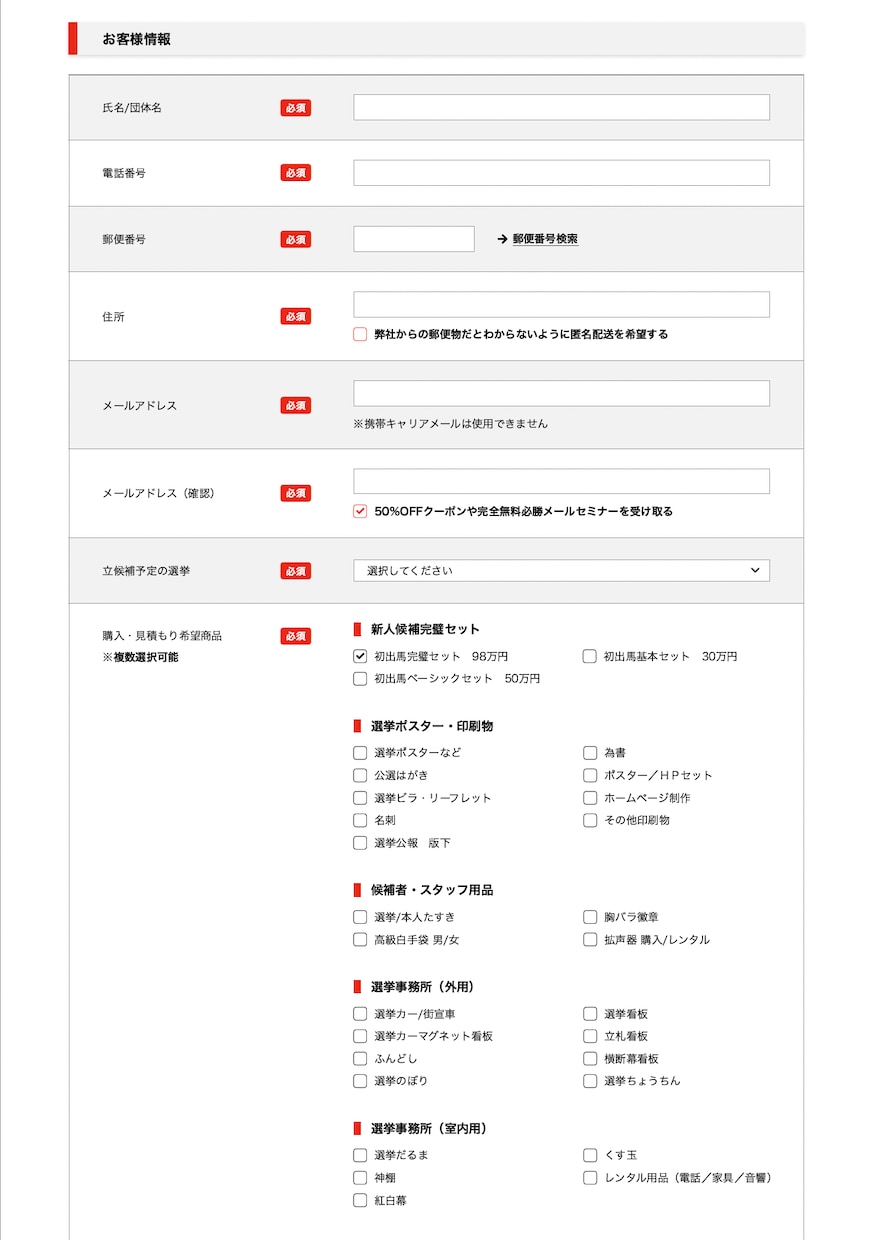
Task: Tick the ふんどし checkbox
Action: point(360,1058)
